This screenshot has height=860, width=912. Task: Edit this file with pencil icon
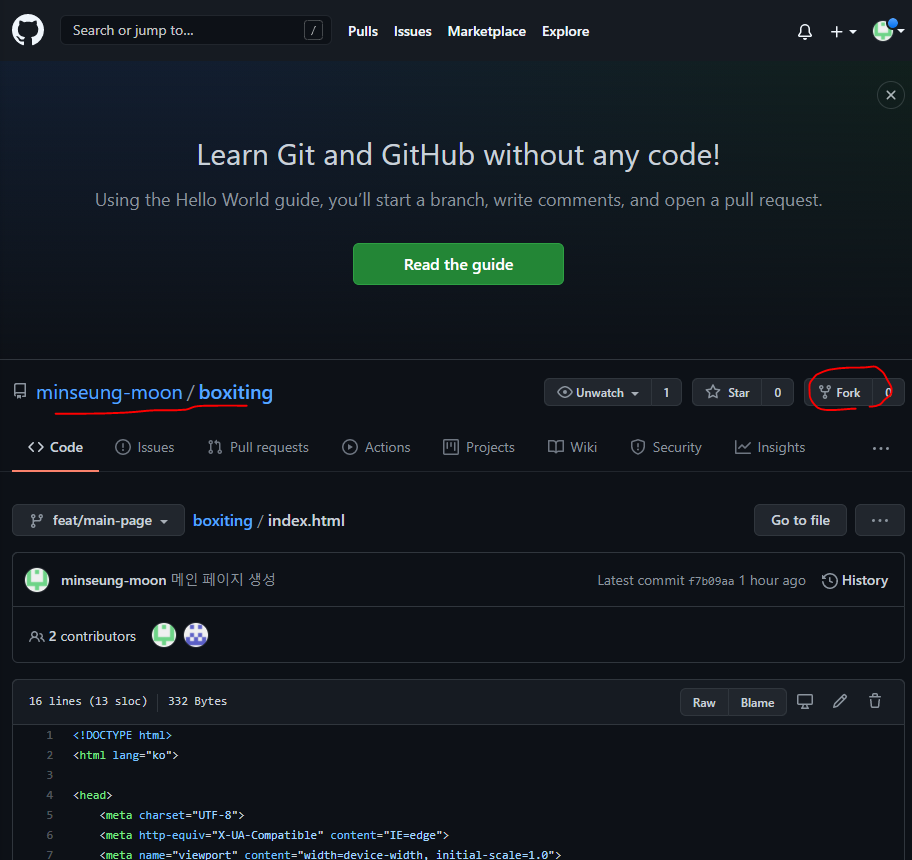coord(840,701)
